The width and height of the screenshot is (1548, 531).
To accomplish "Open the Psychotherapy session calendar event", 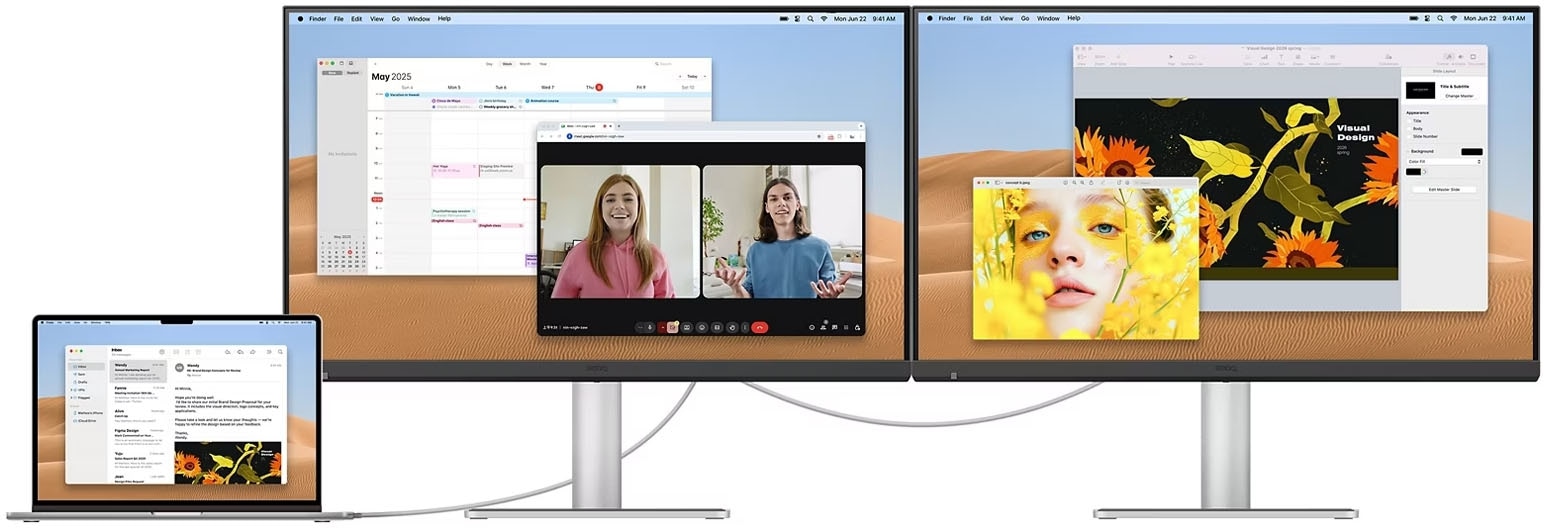I will click(454, 213).
